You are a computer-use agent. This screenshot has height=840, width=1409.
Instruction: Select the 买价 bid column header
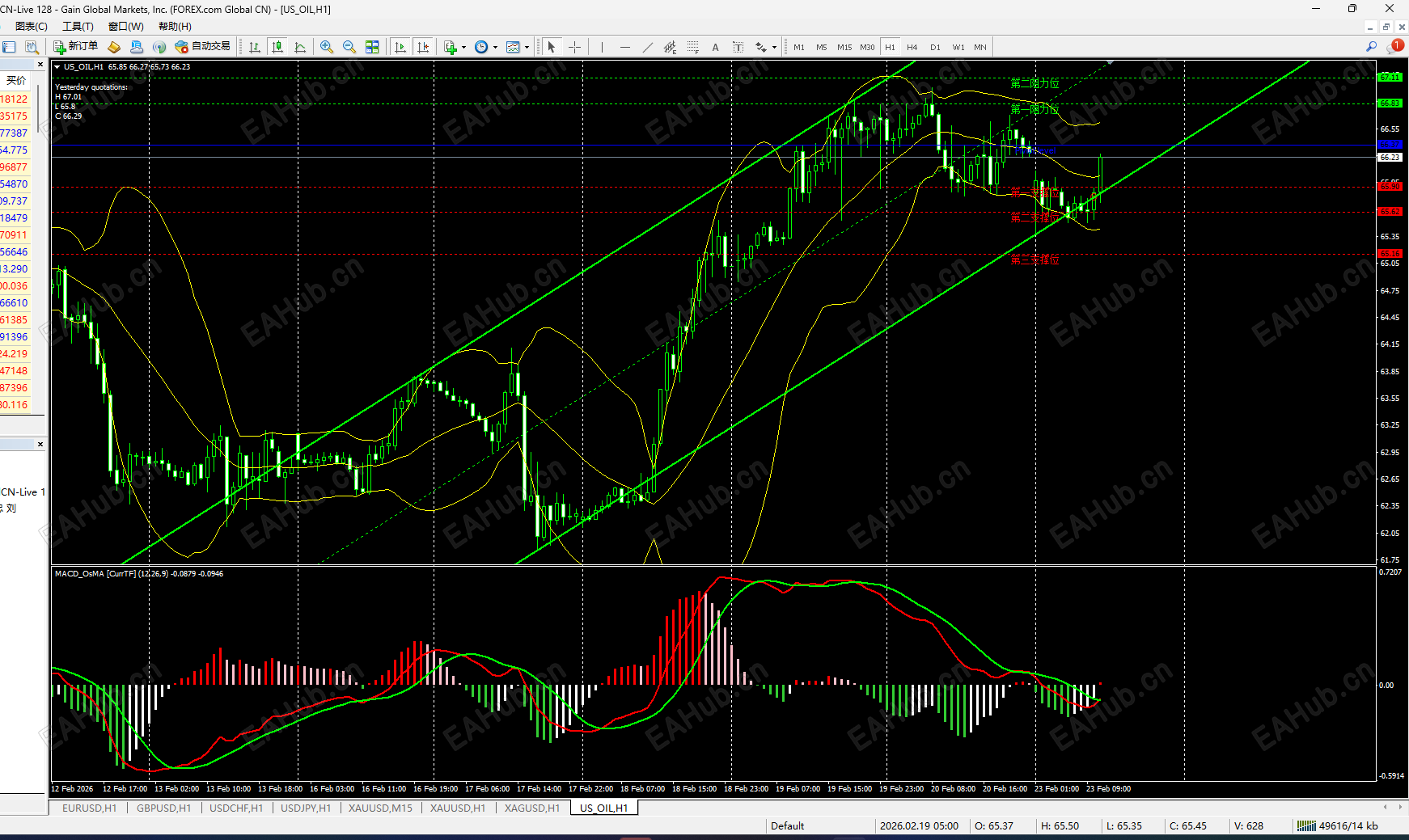pos(16,81)
